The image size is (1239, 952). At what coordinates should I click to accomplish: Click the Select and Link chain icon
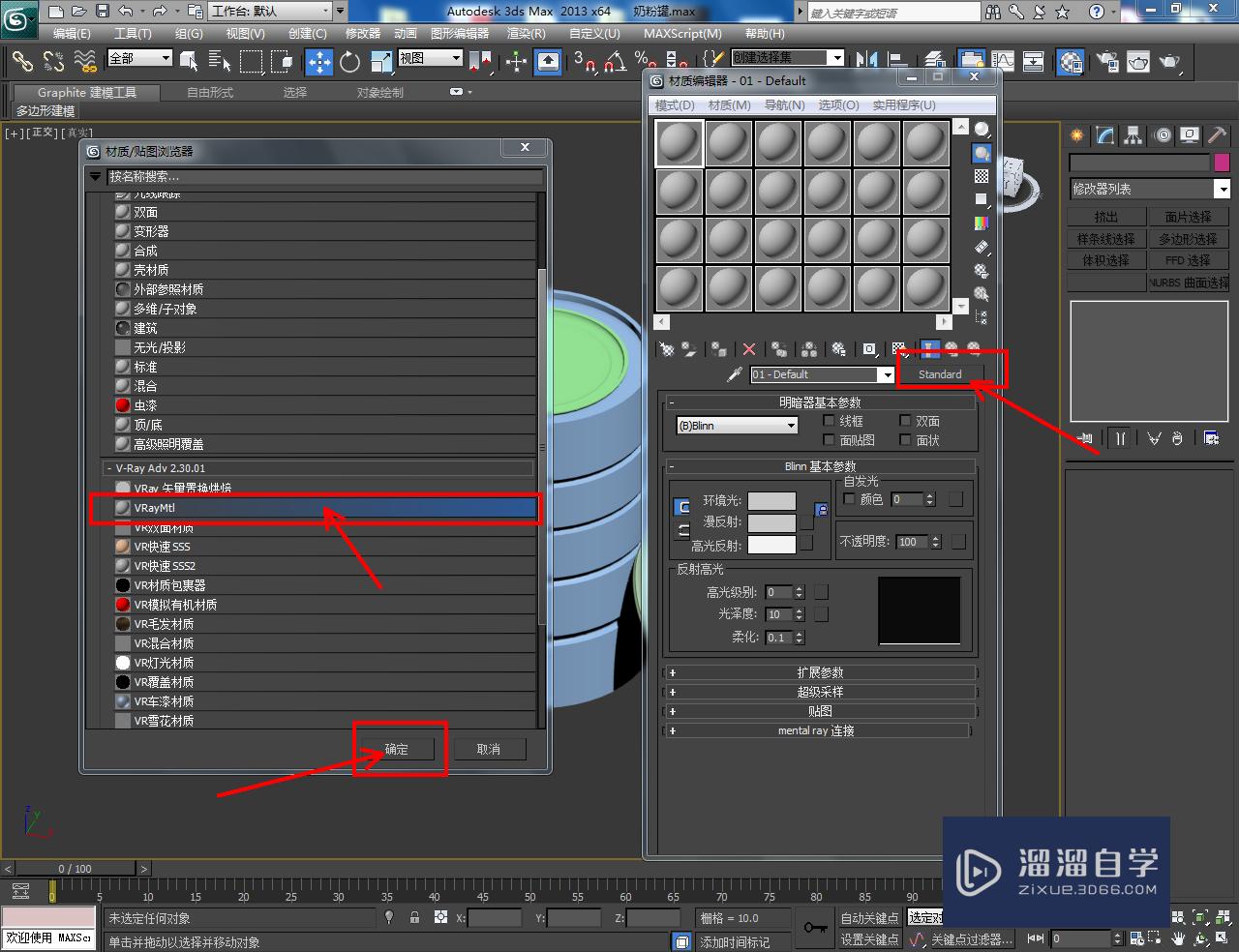22,62
